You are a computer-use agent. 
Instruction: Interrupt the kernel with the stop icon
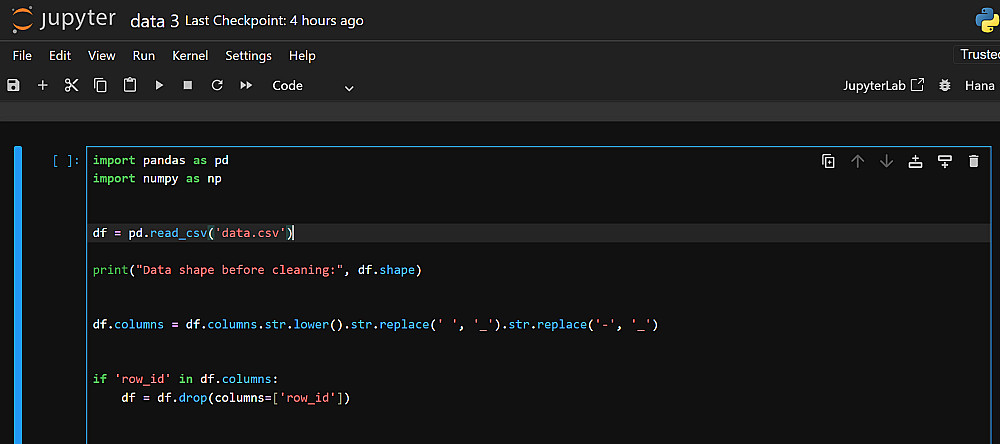[x=187, y=86]
